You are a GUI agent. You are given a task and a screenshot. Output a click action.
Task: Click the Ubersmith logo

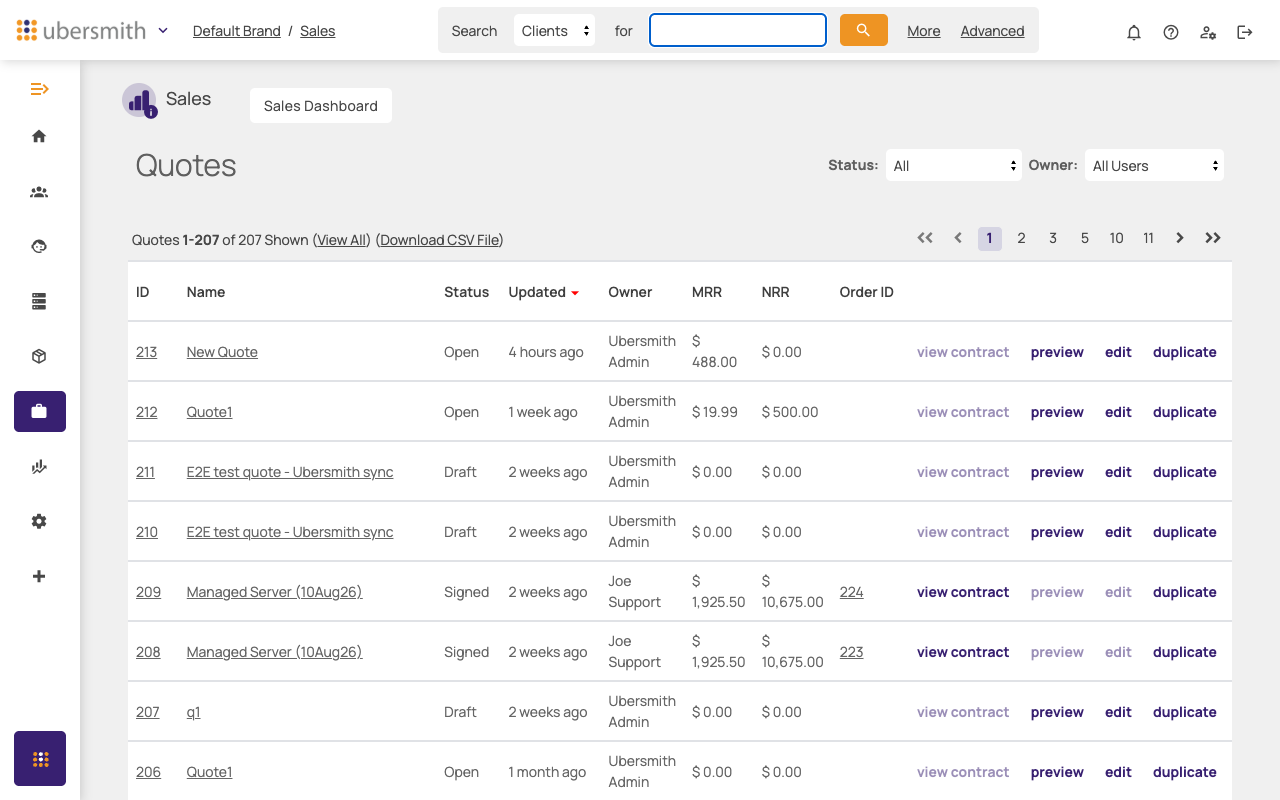(81, 30)
